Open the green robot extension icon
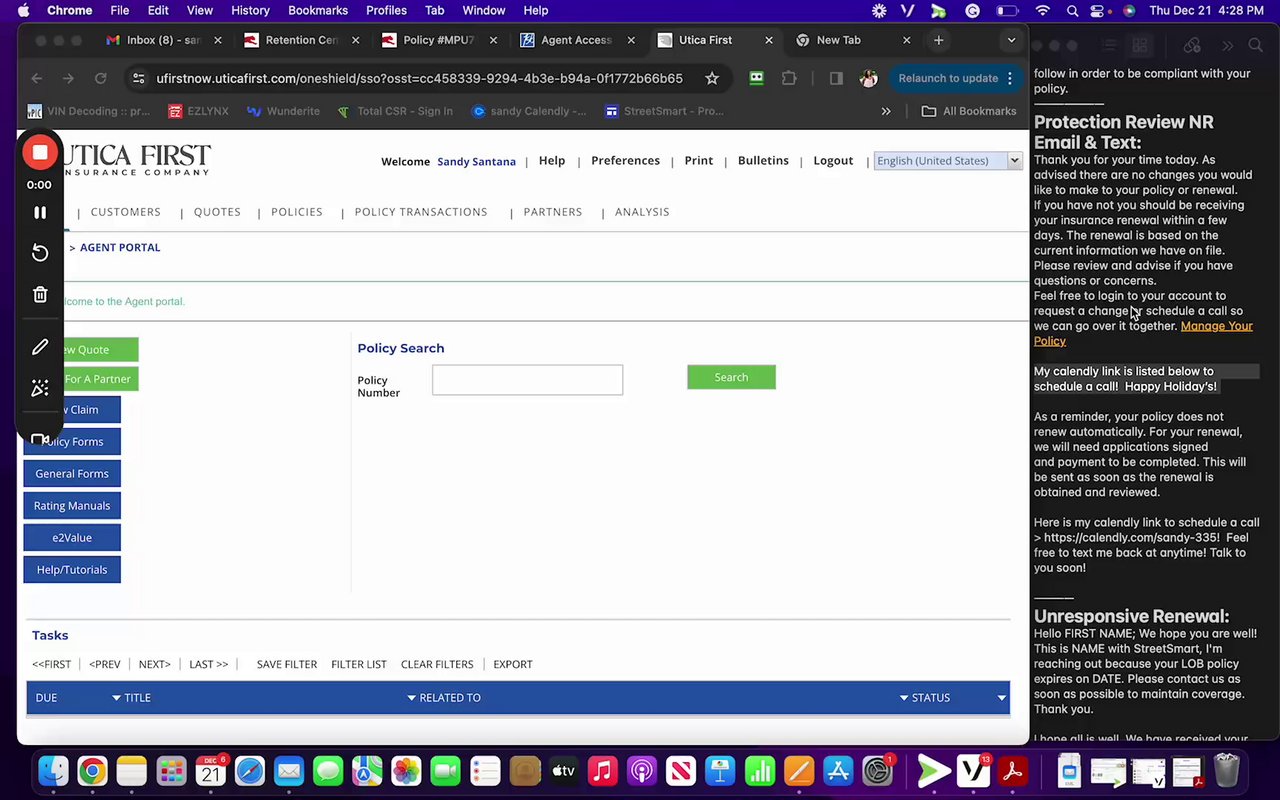 (x=756, y=78)
